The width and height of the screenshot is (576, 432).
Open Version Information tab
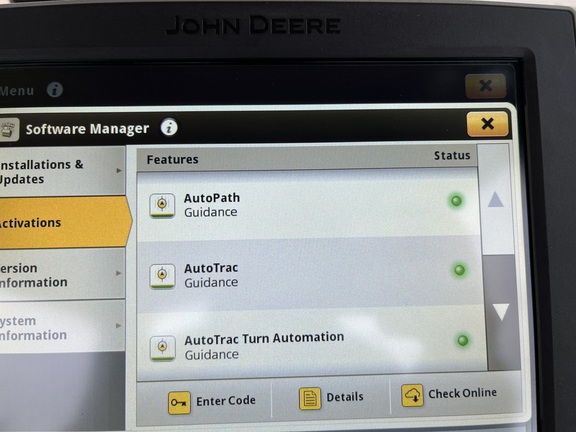(62, 274)
